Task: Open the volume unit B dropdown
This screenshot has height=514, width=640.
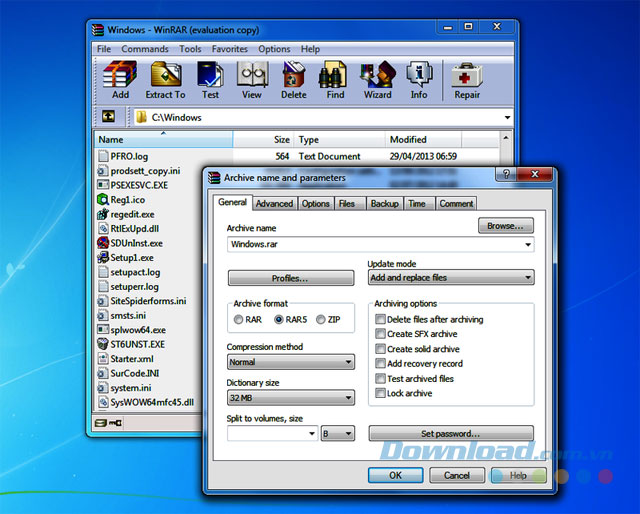Action: [338, 434]
